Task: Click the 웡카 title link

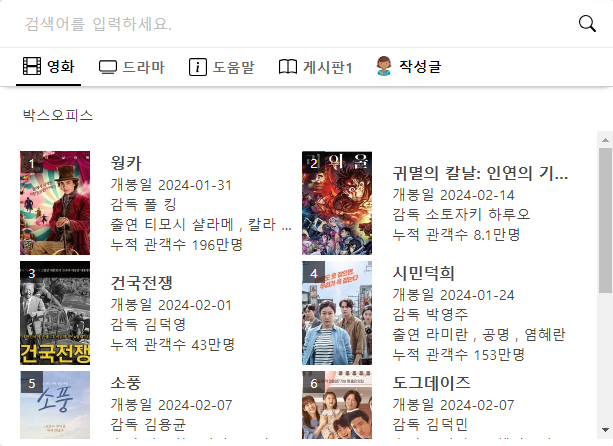Action: (x=126, y=163)
